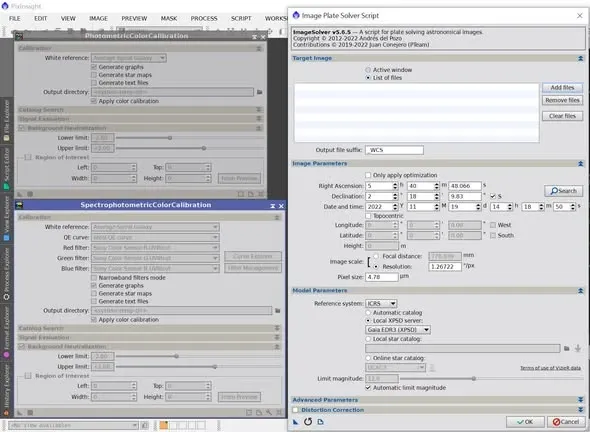Enable the Only apply optimization checkbox
Viewport: 590px width, 432px height.
click(x=368, y=175)
